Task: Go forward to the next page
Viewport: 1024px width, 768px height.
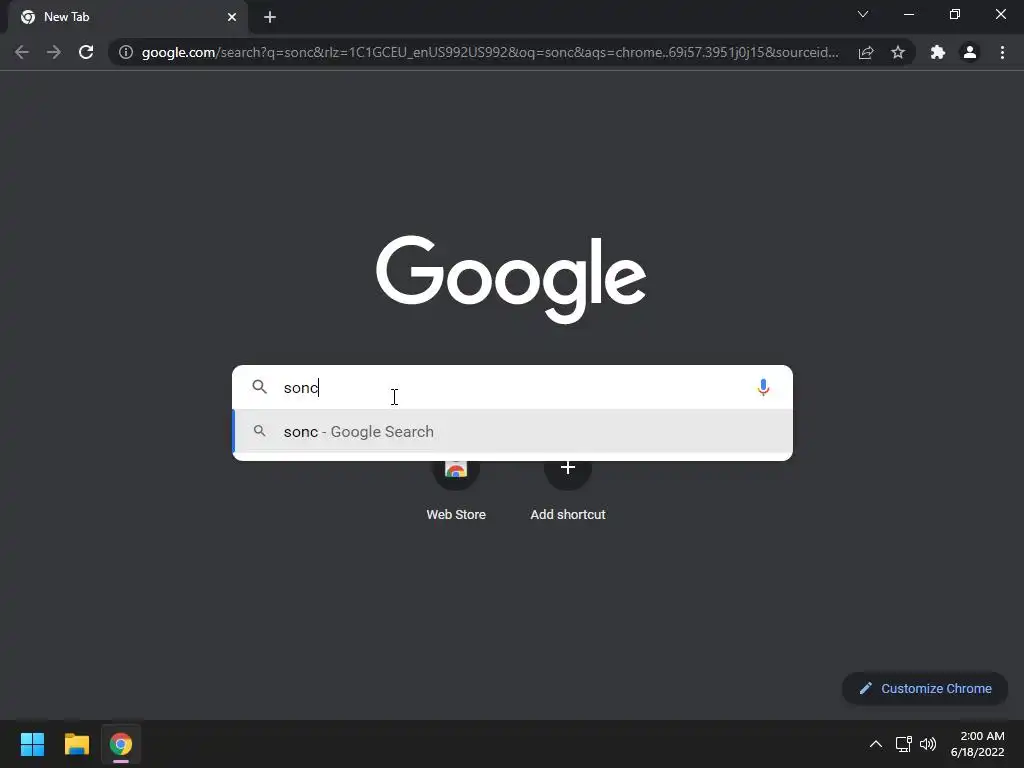Action: [x=54, y=52]
